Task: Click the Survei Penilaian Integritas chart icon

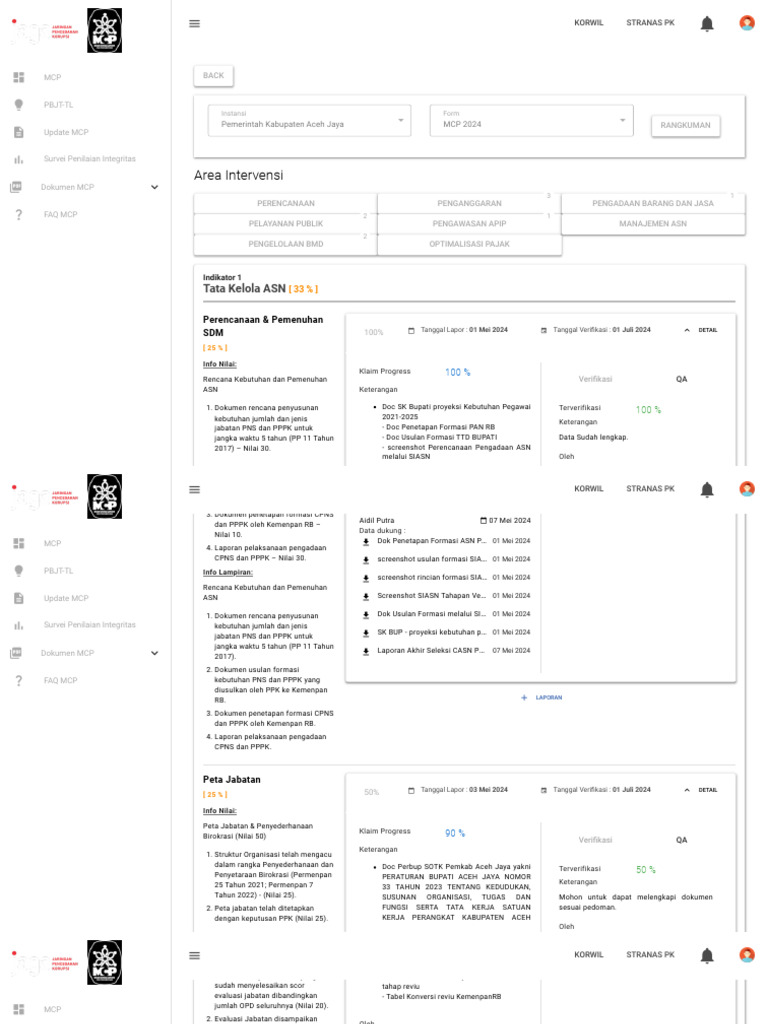Action: [x=18, y=159]
